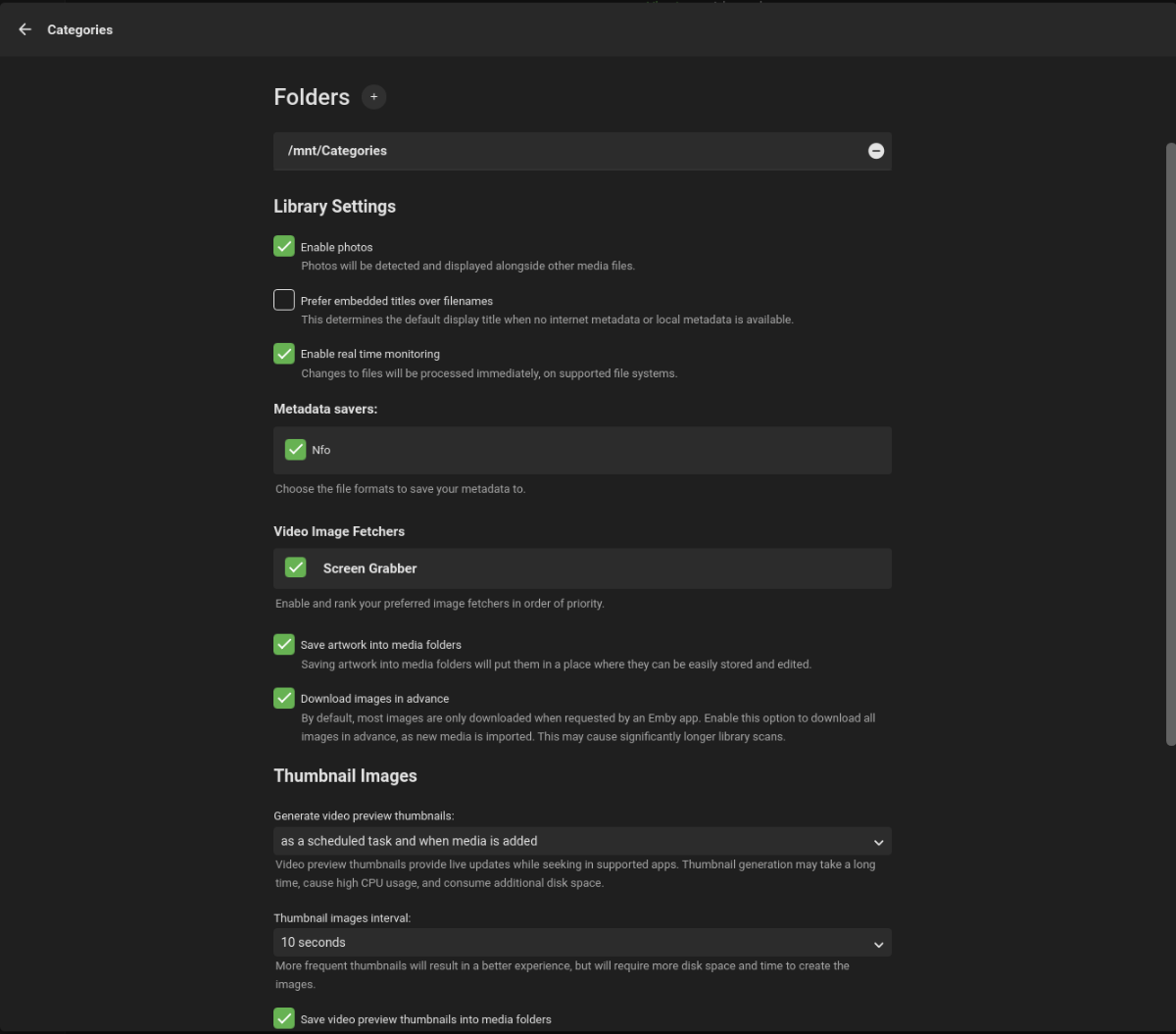Uncheck the Screen Grabber image fetcher
1176x1034 pixels.
(295, 567)
